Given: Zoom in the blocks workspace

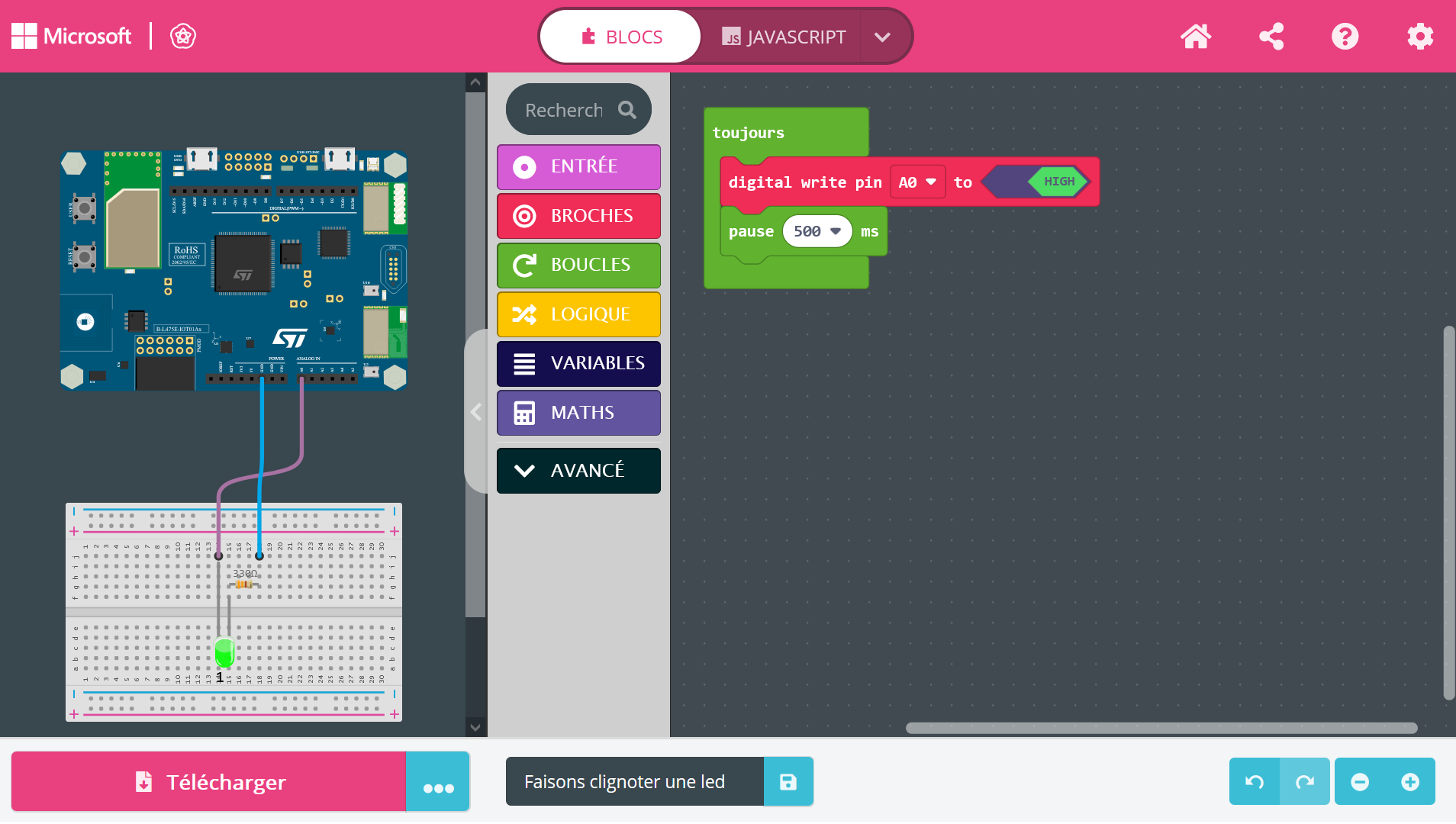Looking at the screenshot, I should 1410,782.
